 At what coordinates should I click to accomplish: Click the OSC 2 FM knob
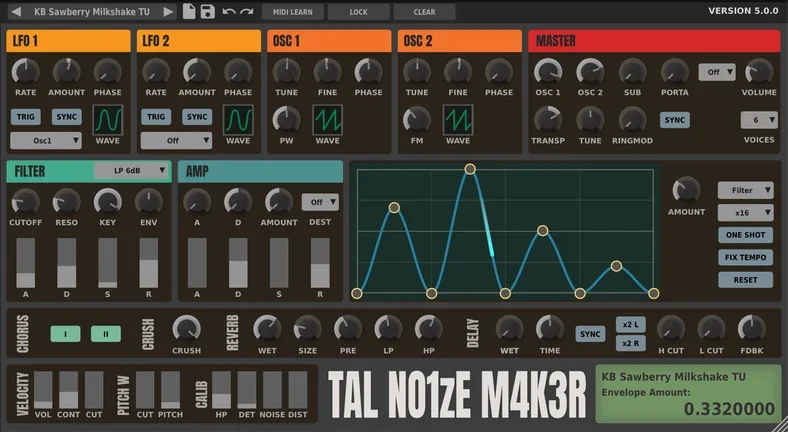pyautogui.click(x=417, y=120)
